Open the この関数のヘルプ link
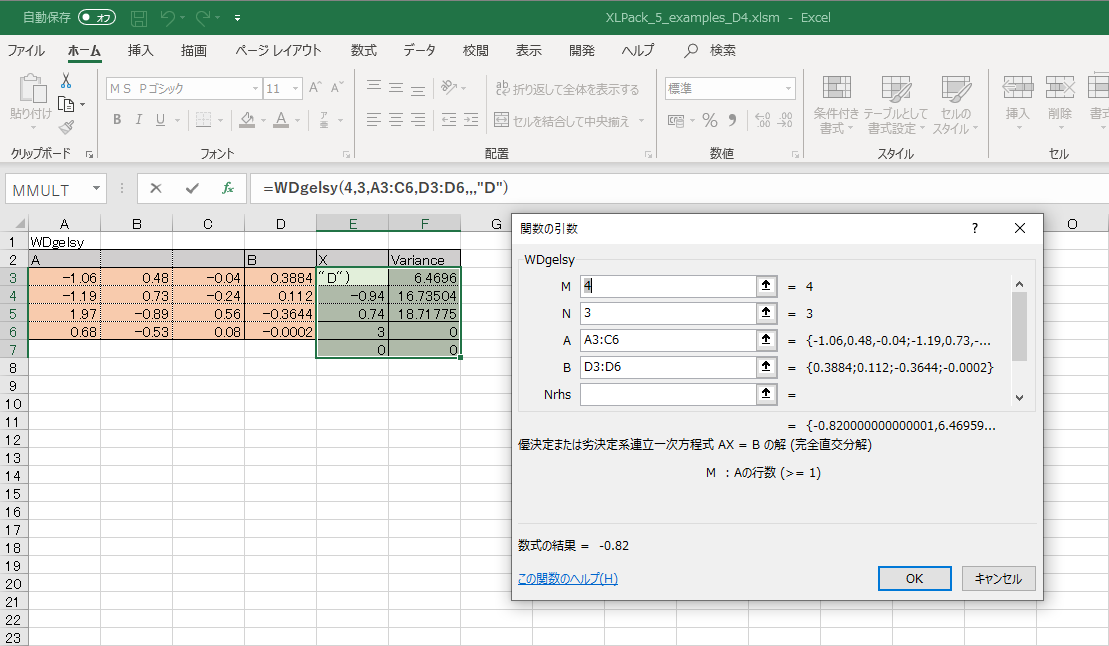Viewport: 1109px width, 646px height. [567, 578]
